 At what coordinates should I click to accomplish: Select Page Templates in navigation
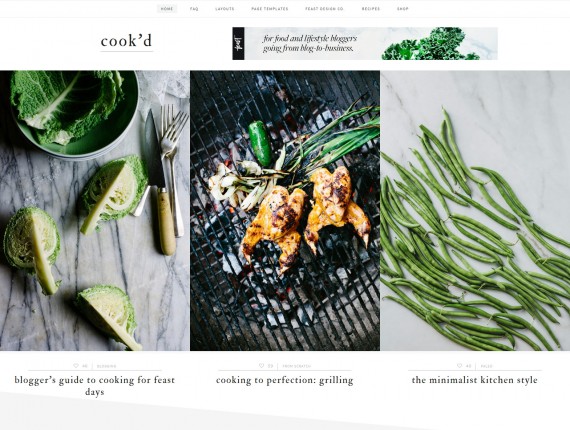pos(270,9)
